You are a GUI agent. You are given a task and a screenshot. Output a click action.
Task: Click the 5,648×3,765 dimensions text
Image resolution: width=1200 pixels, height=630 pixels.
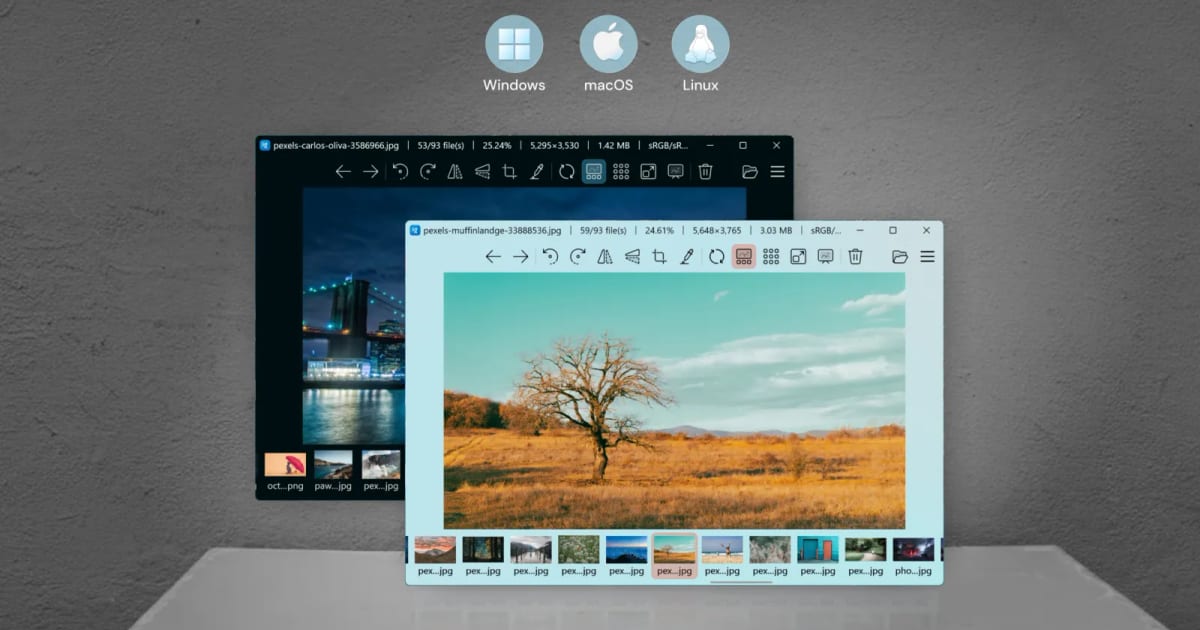(718, 230)
